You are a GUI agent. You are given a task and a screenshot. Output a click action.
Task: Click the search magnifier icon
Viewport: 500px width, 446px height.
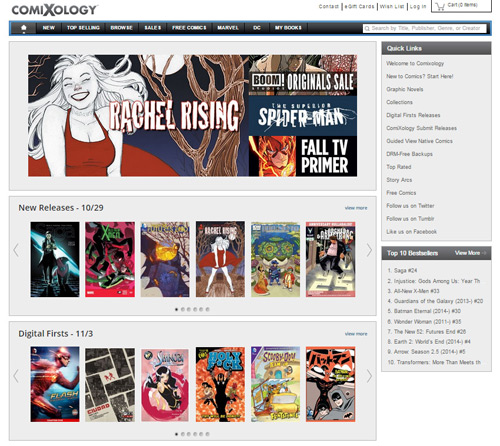pos(367,29)
